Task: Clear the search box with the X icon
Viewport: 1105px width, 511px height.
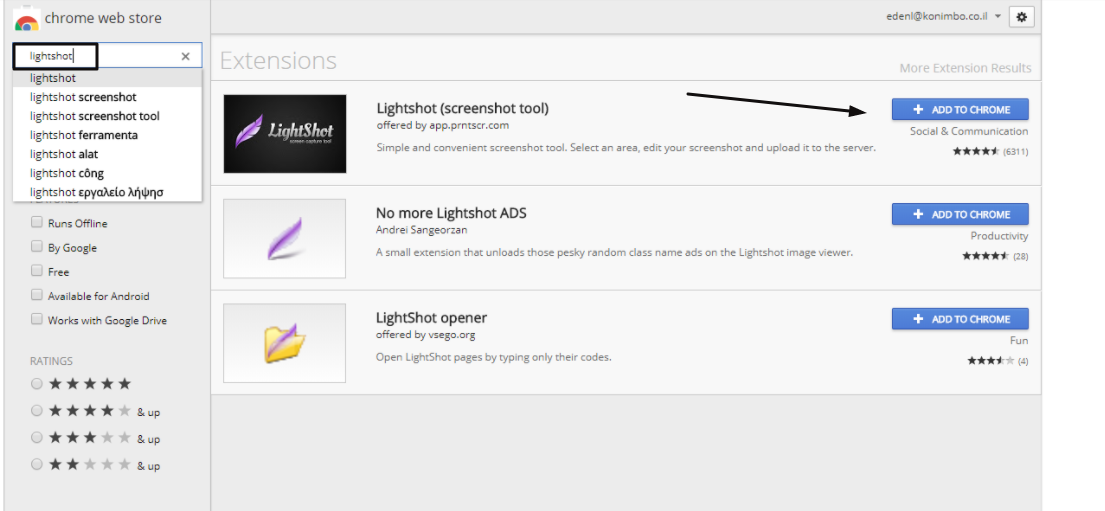Action: point(185,56)
